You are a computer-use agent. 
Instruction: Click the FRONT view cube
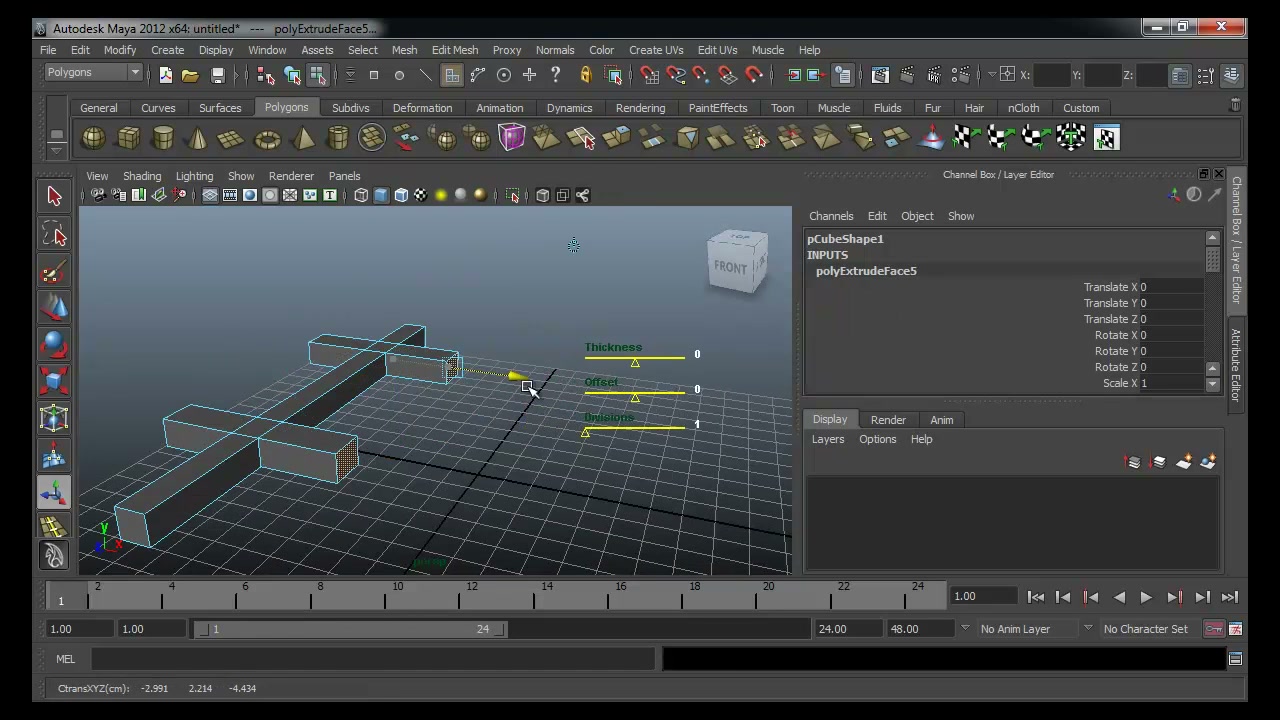737,263
